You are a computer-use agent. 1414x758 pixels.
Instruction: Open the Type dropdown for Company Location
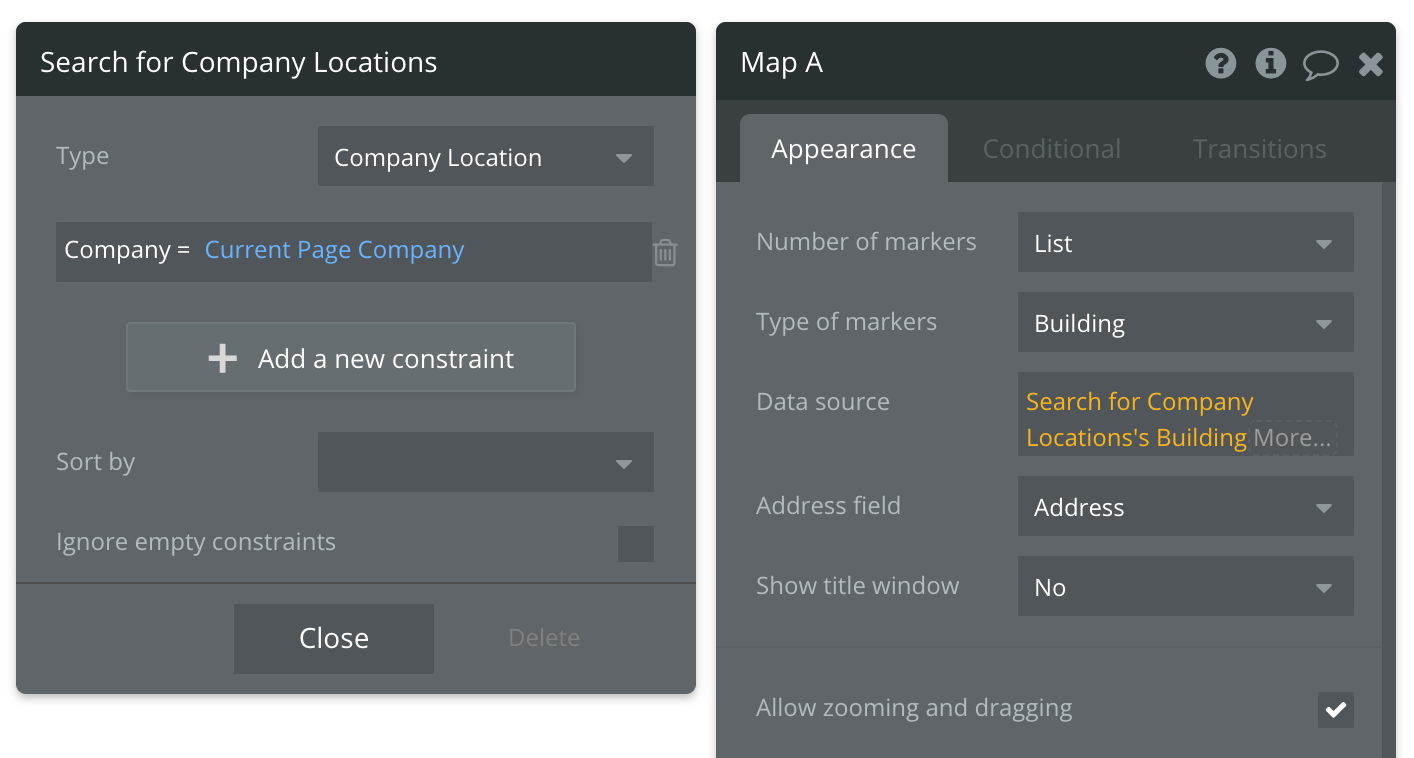(x=485, y=157)
